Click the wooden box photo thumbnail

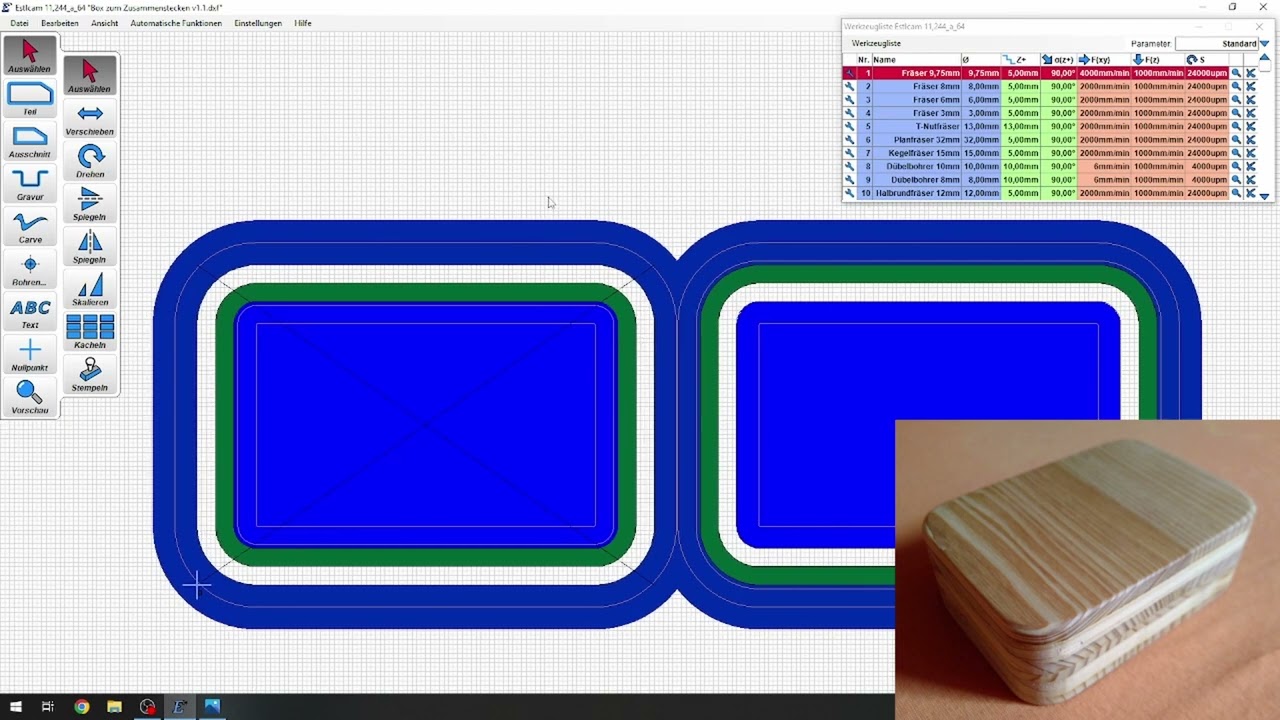[x=1087, y=570]
